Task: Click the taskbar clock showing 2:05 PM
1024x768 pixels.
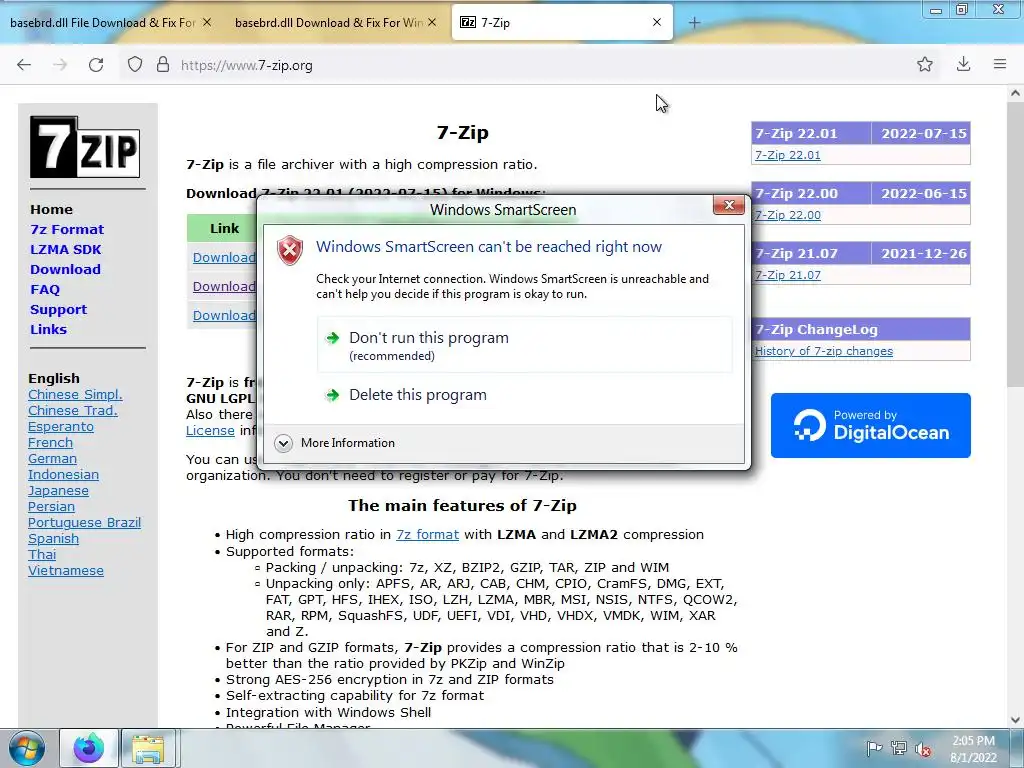Action: click(973, 748)
